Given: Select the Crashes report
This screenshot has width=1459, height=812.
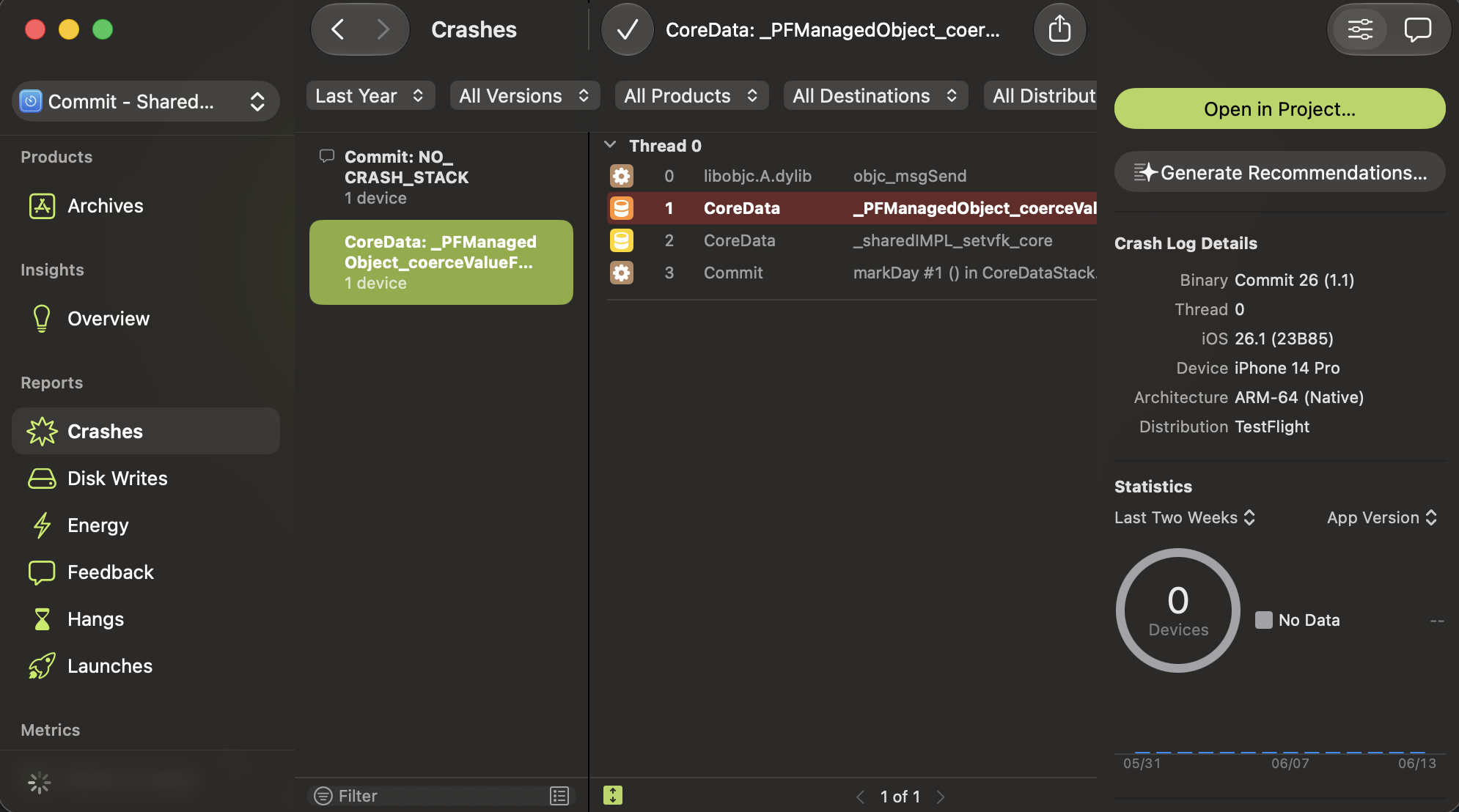Looking at the screenshot, I should [146, 431].
